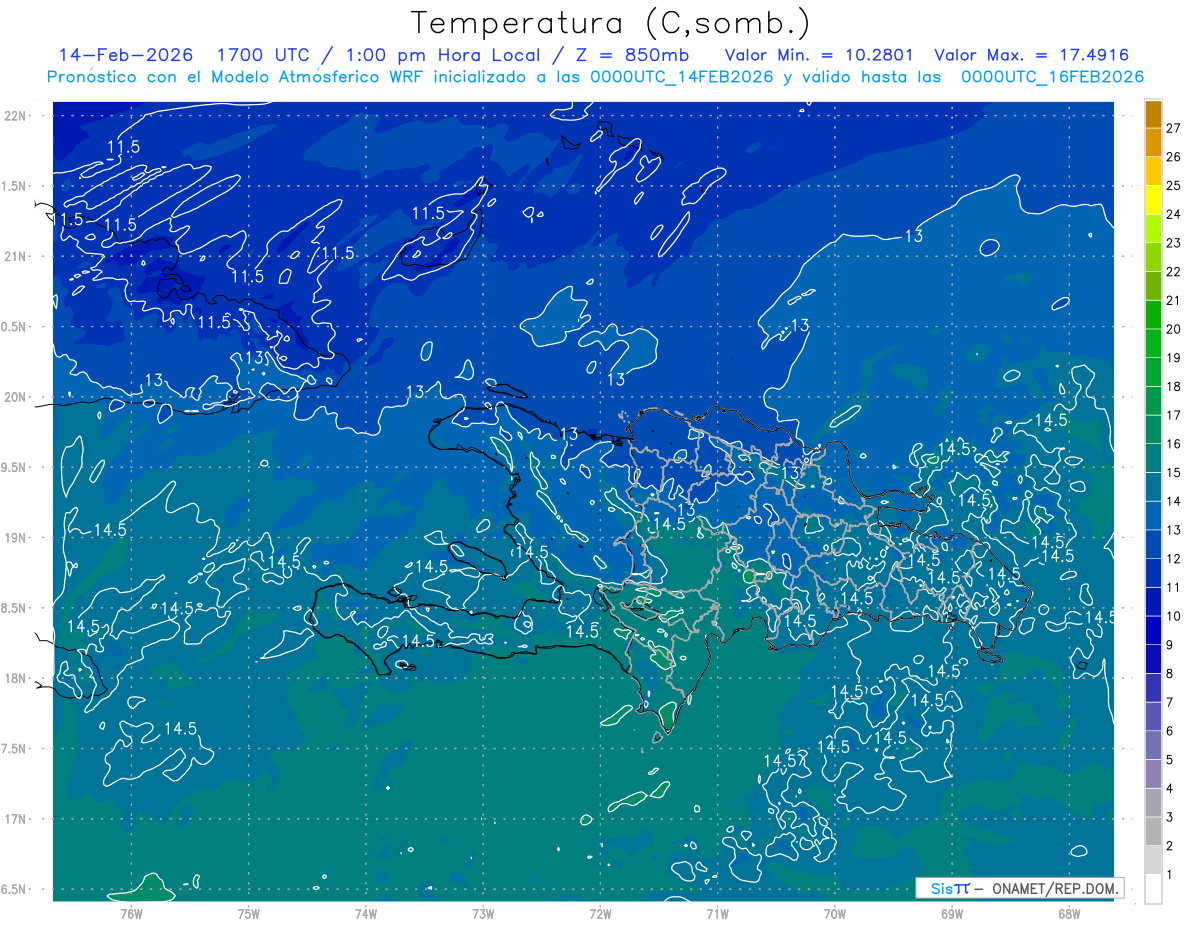Click the "76W" longitude label

point(131,913)
